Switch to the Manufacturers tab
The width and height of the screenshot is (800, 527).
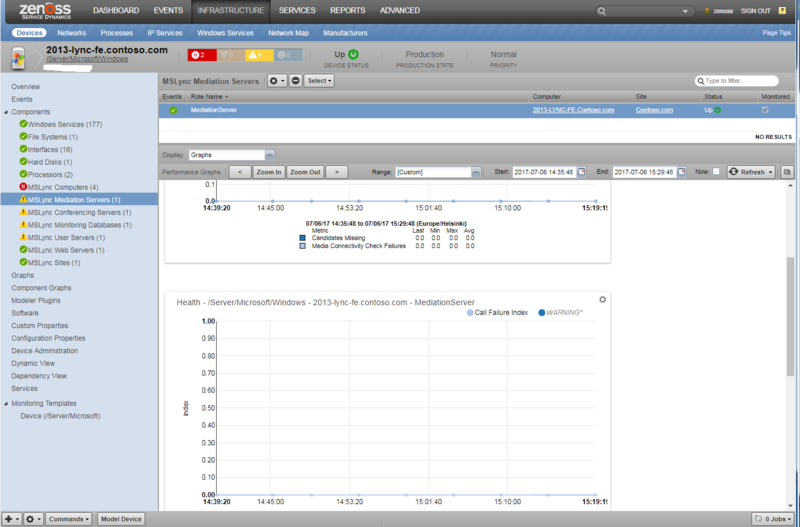click(x=345, y=33)
